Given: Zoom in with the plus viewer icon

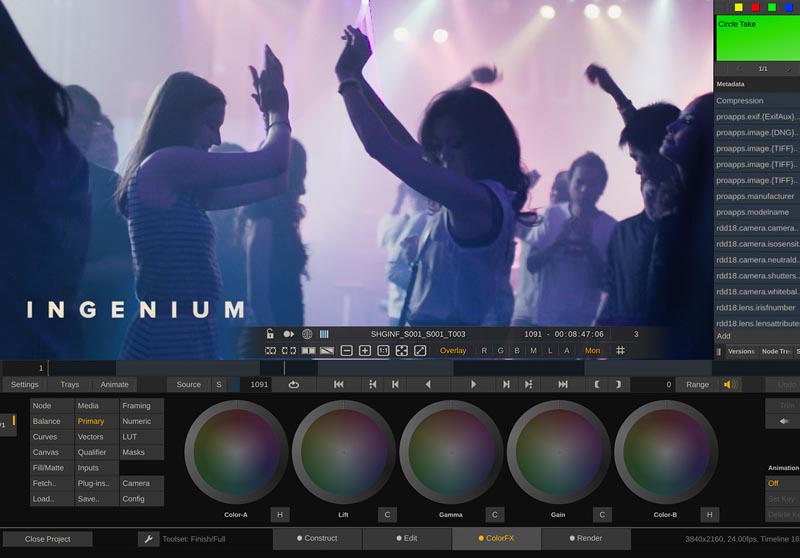Looking at the screenshot, I should [365, 351].
